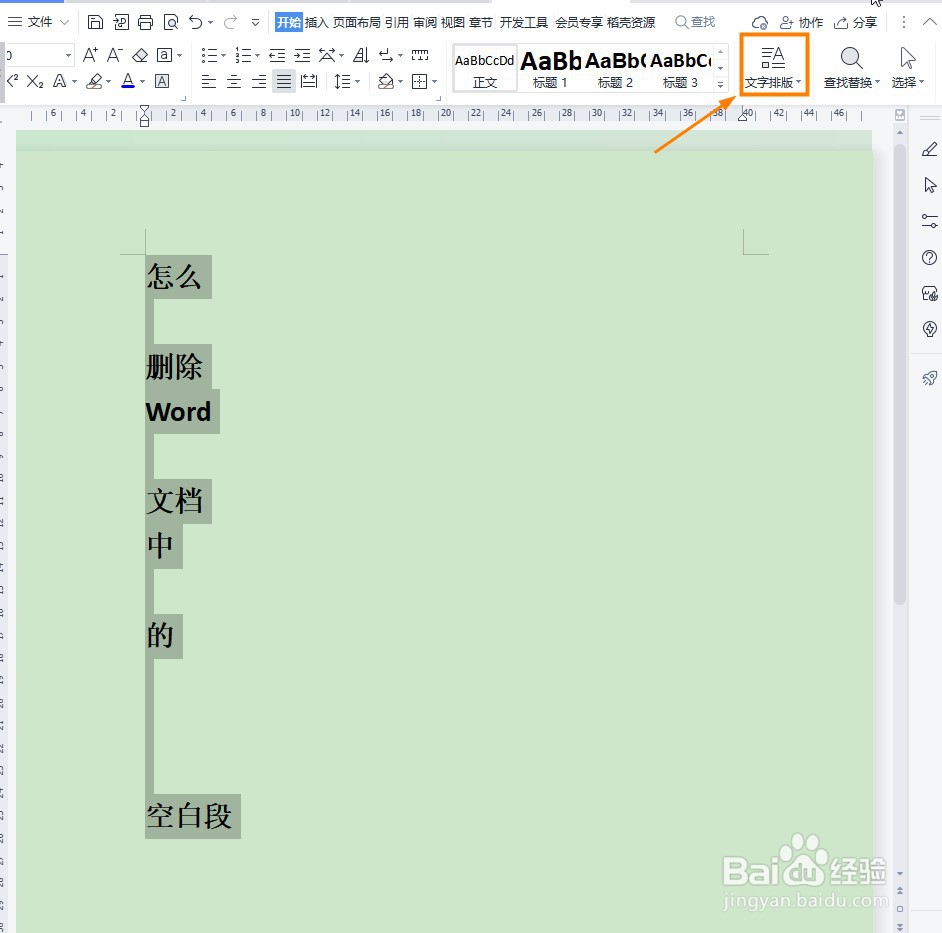Open print preview icon

point(171,22)
